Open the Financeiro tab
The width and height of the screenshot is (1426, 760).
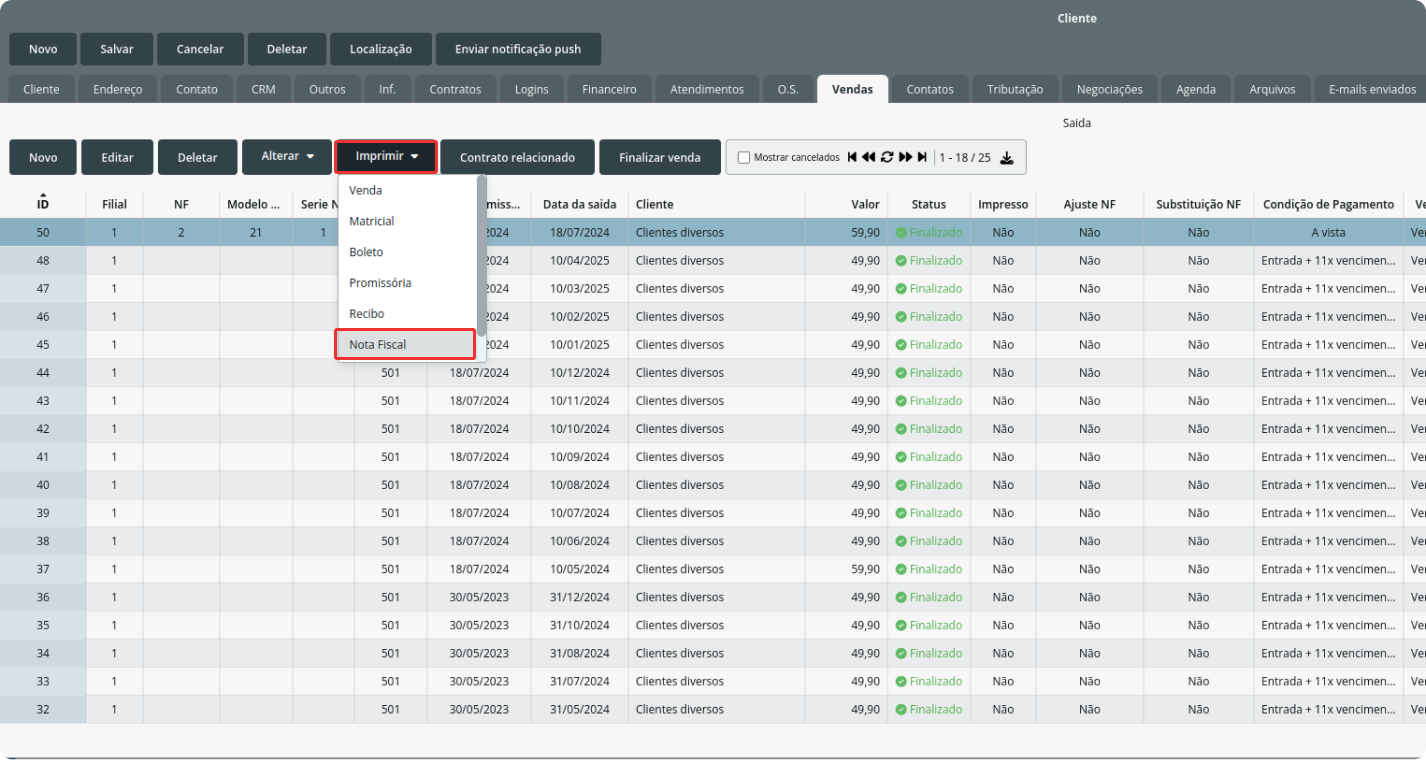pos(609,89)
